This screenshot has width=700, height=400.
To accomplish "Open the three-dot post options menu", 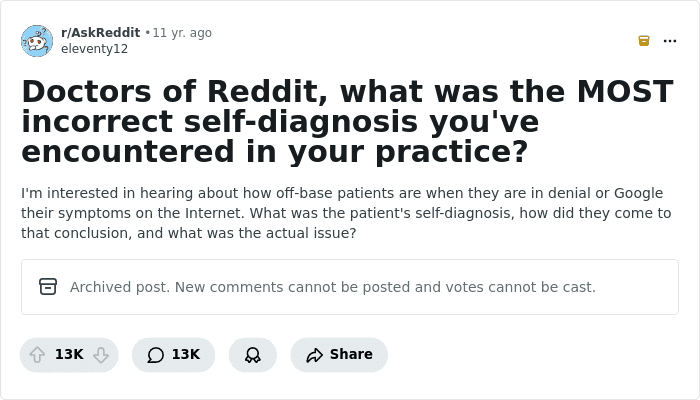I will click(670, 41).
